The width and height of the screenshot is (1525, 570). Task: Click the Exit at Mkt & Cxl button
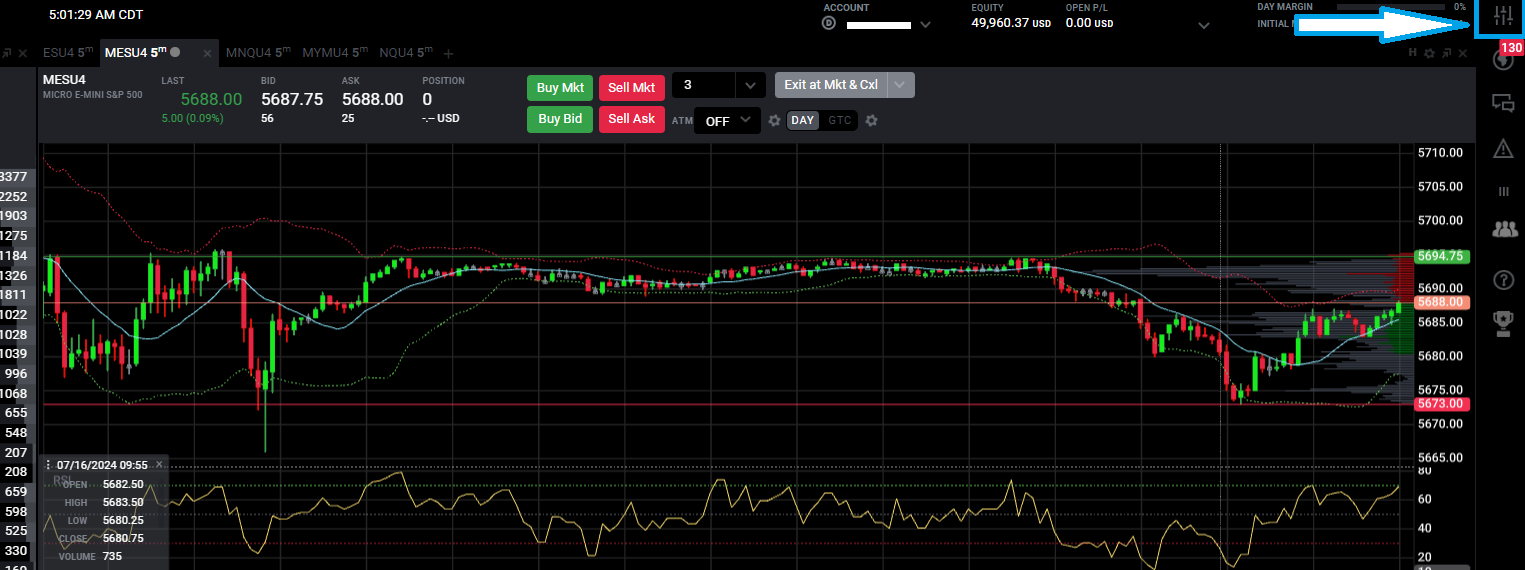[x=831, y=85]
